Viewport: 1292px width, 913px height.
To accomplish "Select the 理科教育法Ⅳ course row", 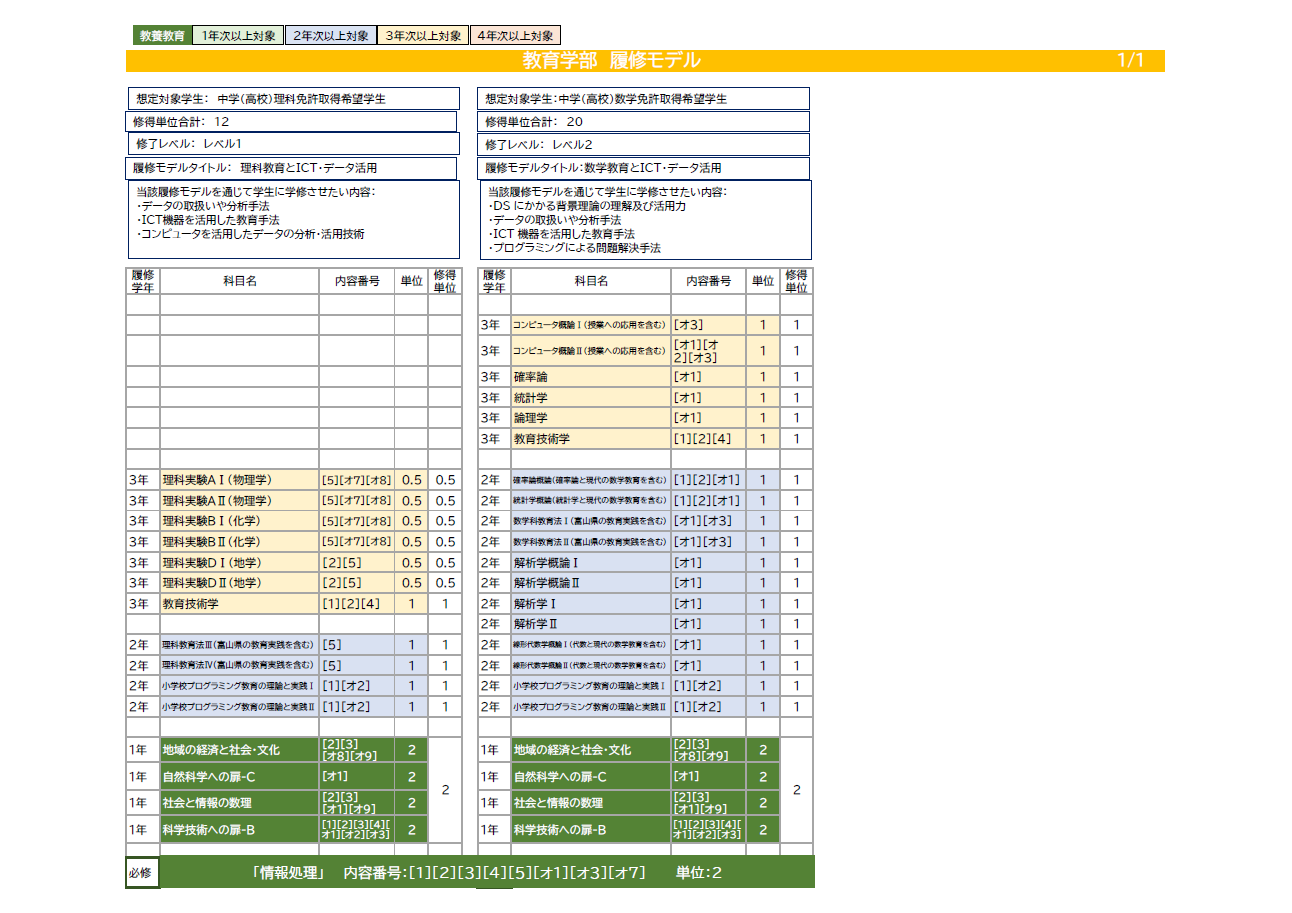I will (x=294, y=666).
